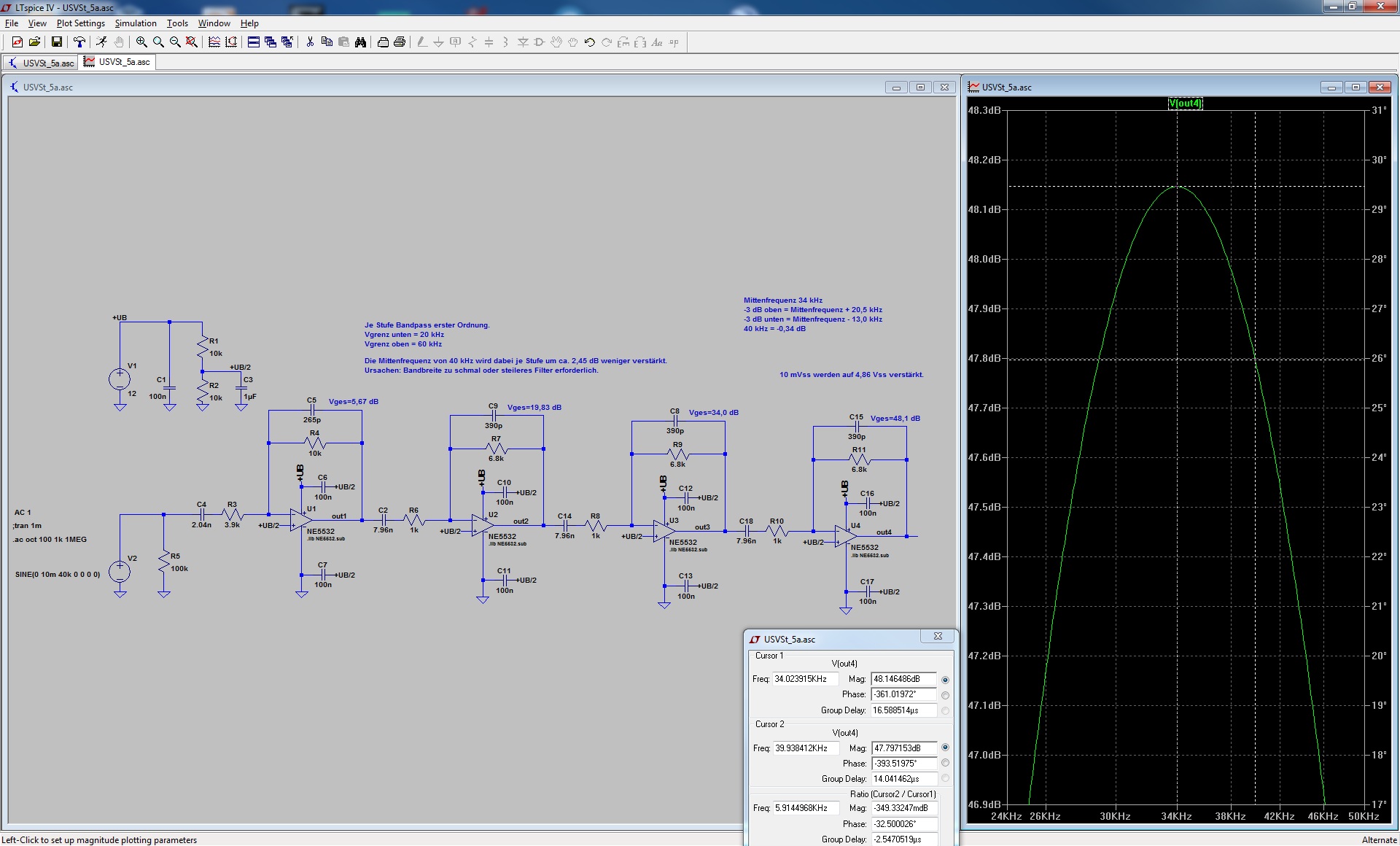Open the Help menu
Image resolution: width=1400 pixels, height=846 pixels.
(249, 23)
